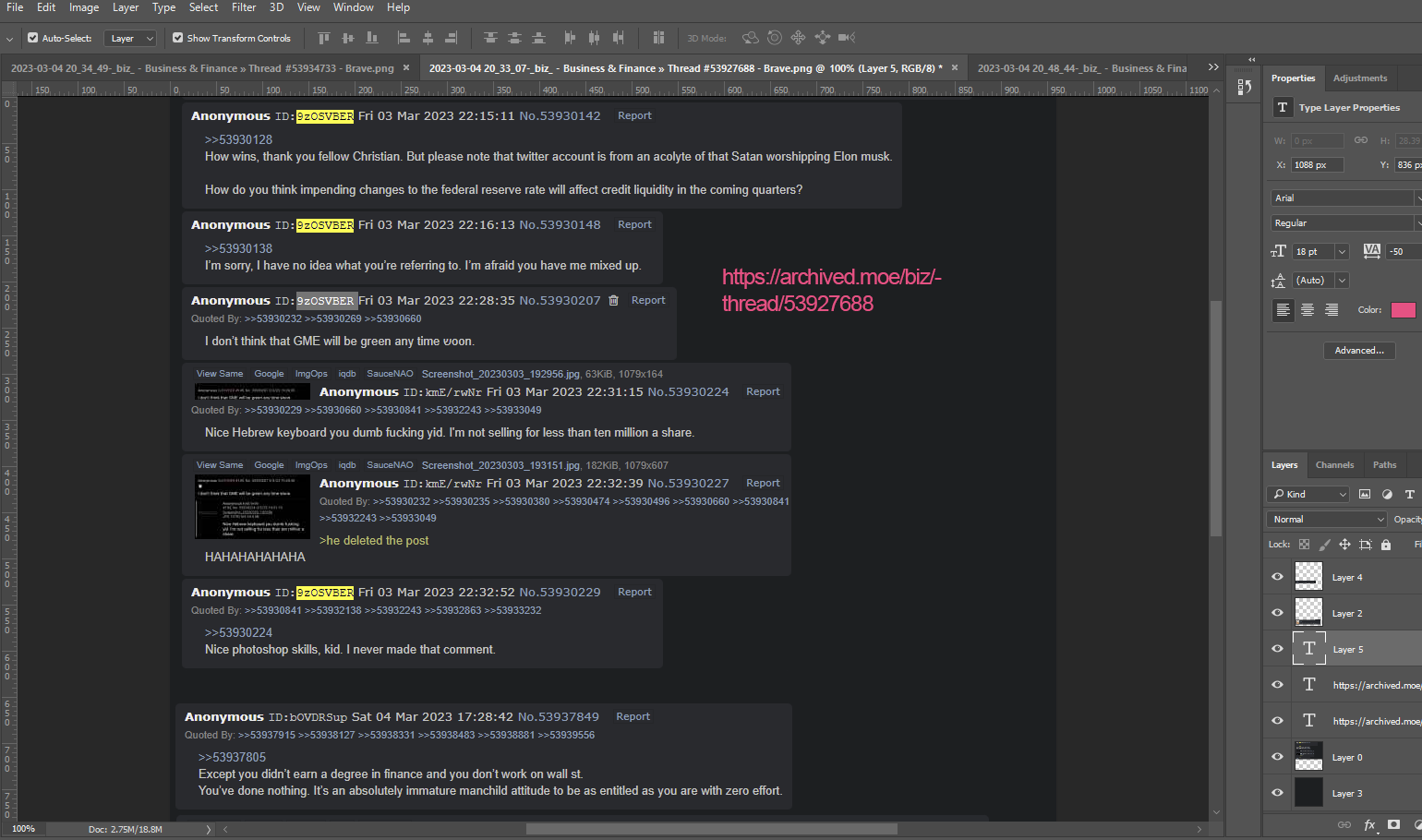This screenshot has height=840, width=1422.
Task: Hide Layer 2 with its eye icon
Action: tap(1277, 613)
